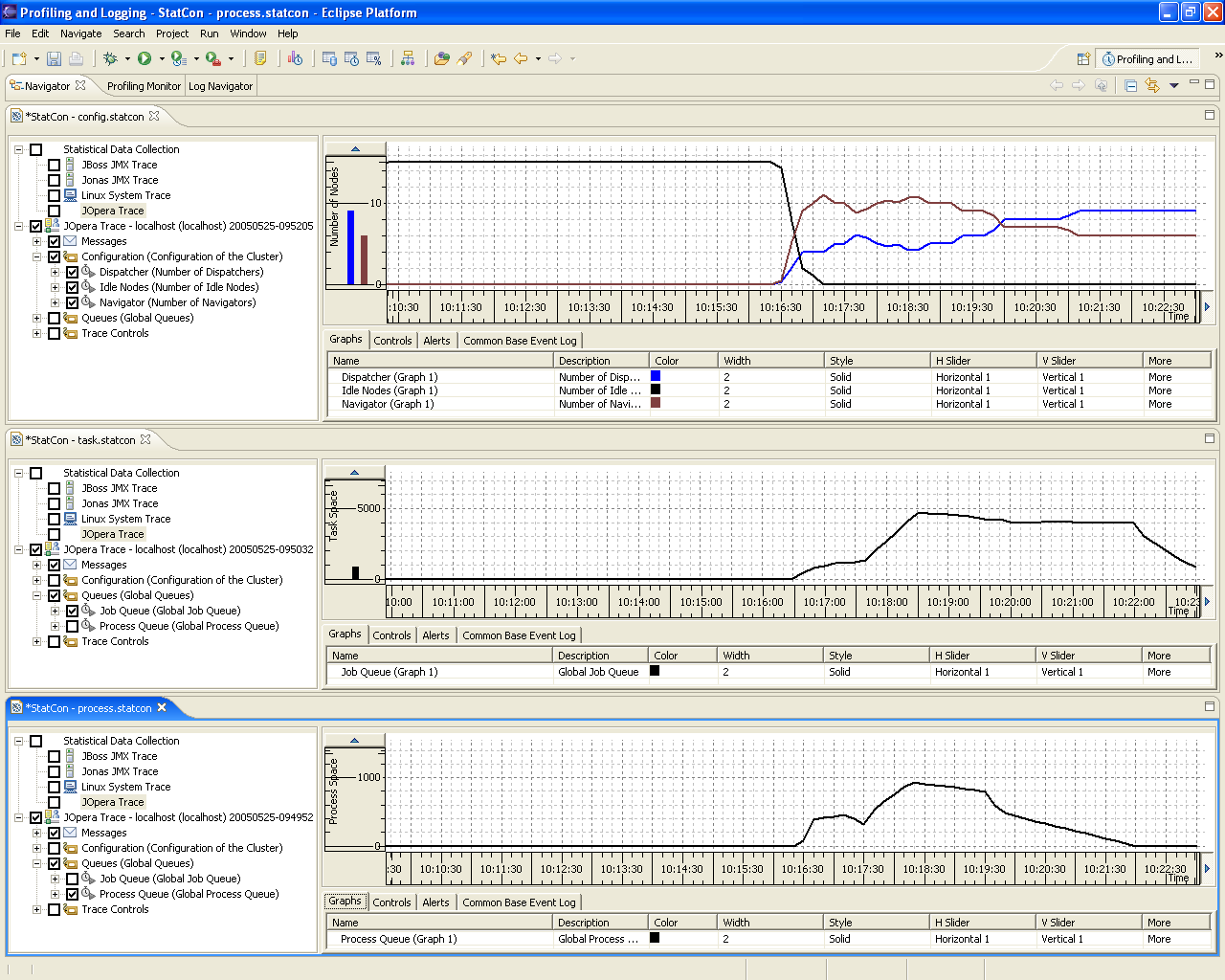Click the flashlight search toolbar icon

pos(465,58)
